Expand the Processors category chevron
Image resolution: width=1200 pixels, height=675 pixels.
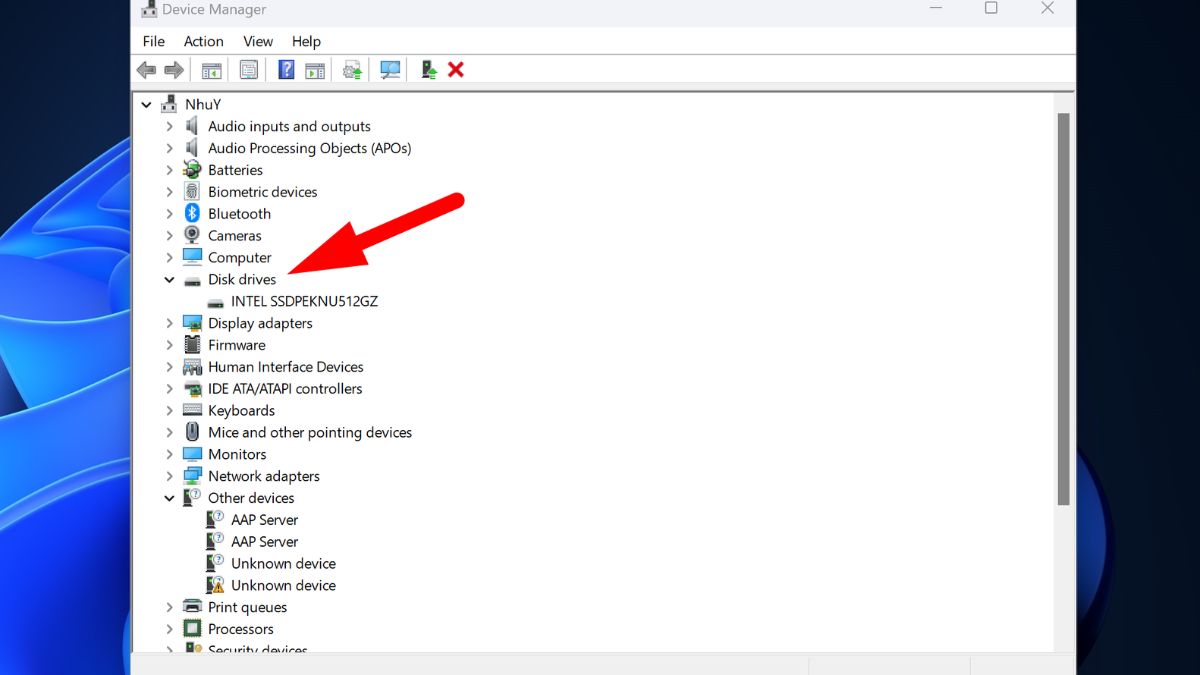pyautogui.click(x=169, y=629)
